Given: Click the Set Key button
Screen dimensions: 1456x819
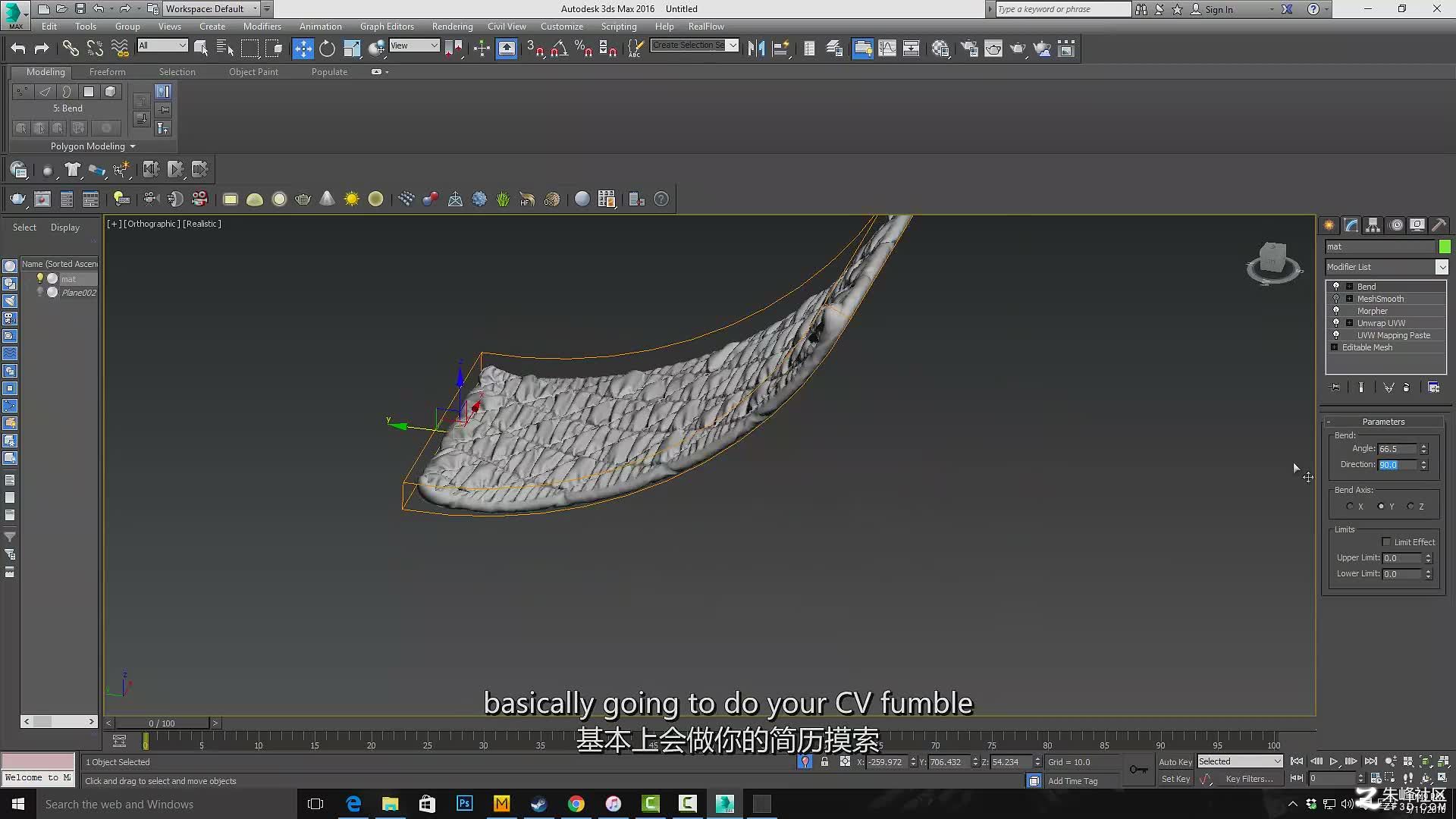Looking at the screenshot, I should pyautogui.click(x=1175, y=780).
